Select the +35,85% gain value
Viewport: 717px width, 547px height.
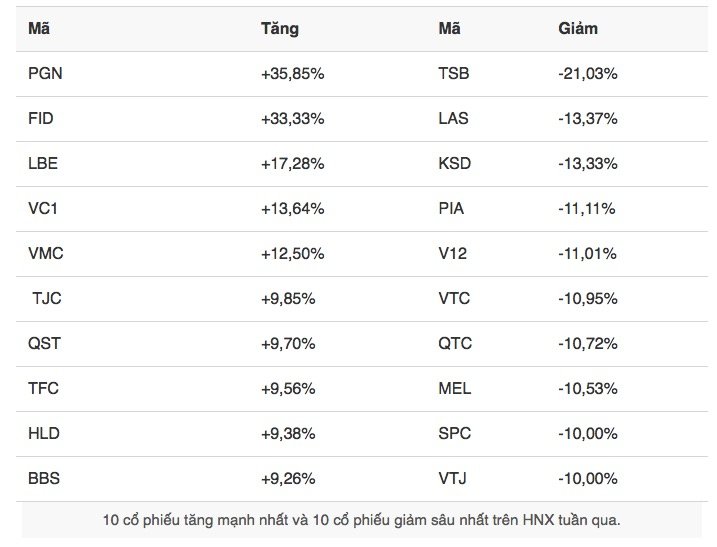click(x=291, y=74)
